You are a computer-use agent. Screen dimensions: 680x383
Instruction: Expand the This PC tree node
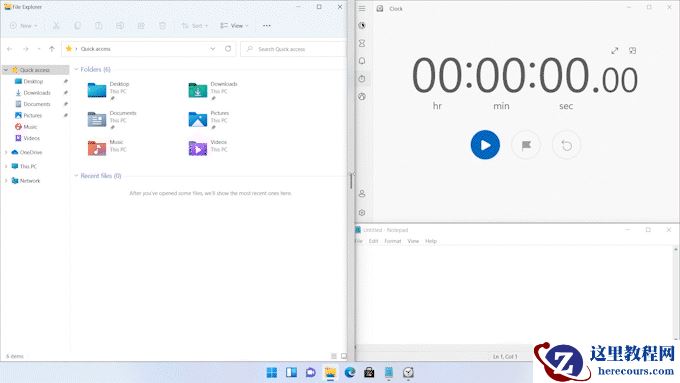(6, 166)
